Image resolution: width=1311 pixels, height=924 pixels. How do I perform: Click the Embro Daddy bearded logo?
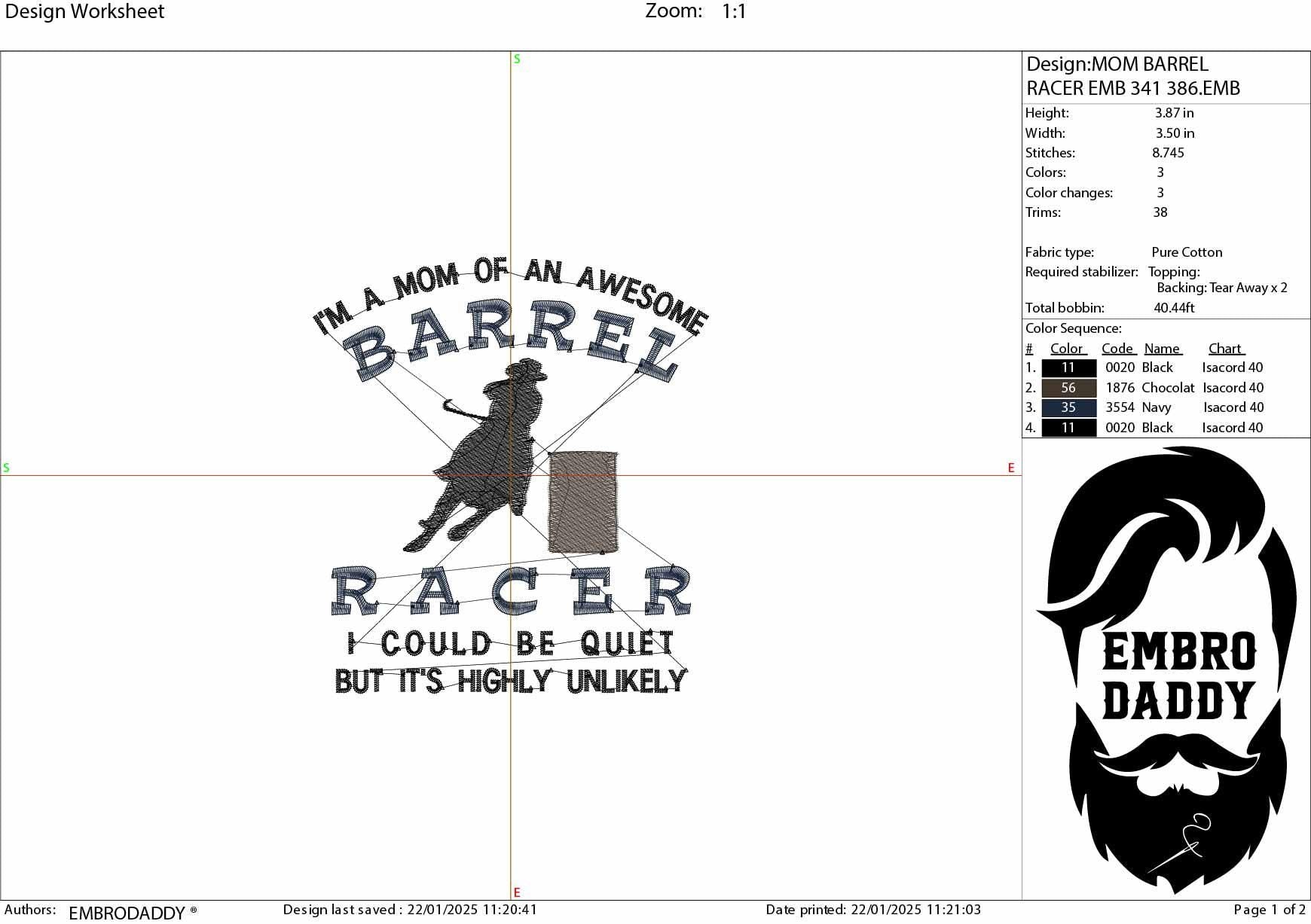pyautogui.click(x=1167, y=669)
